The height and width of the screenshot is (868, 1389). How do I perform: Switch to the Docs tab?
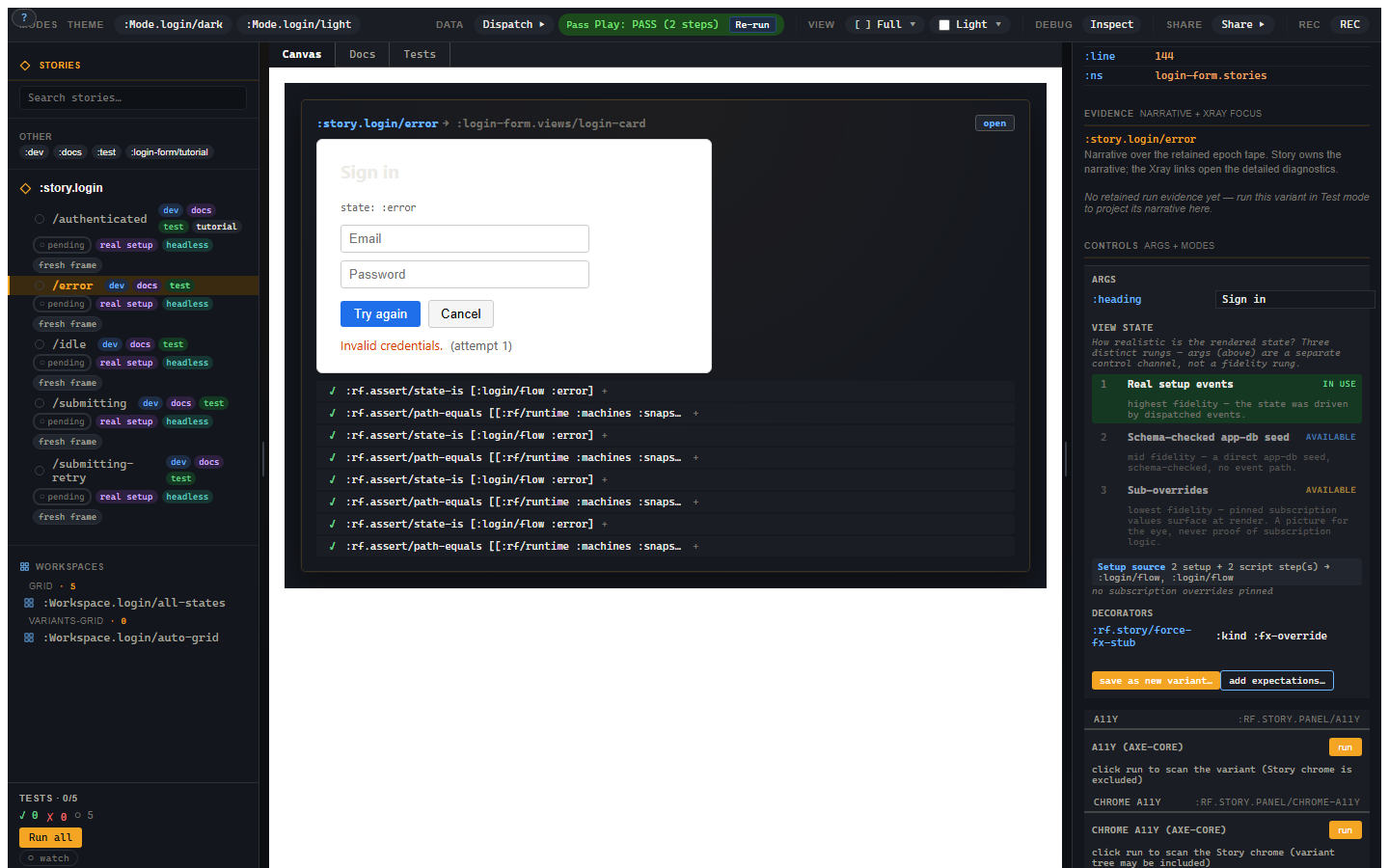(363, 54)
